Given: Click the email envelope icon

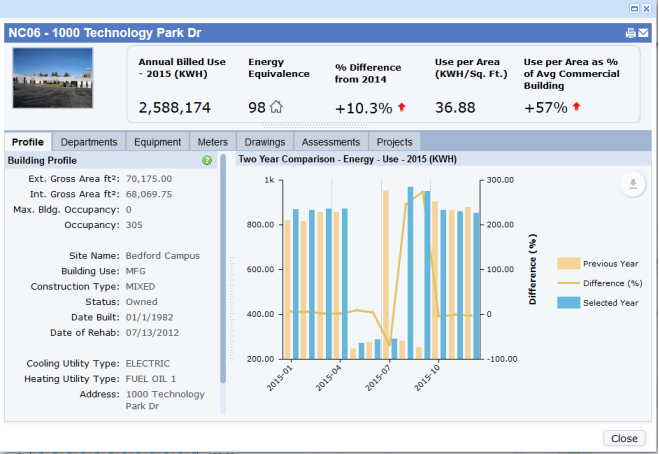Looking at the screenshot, I should [x=642, y=33].
